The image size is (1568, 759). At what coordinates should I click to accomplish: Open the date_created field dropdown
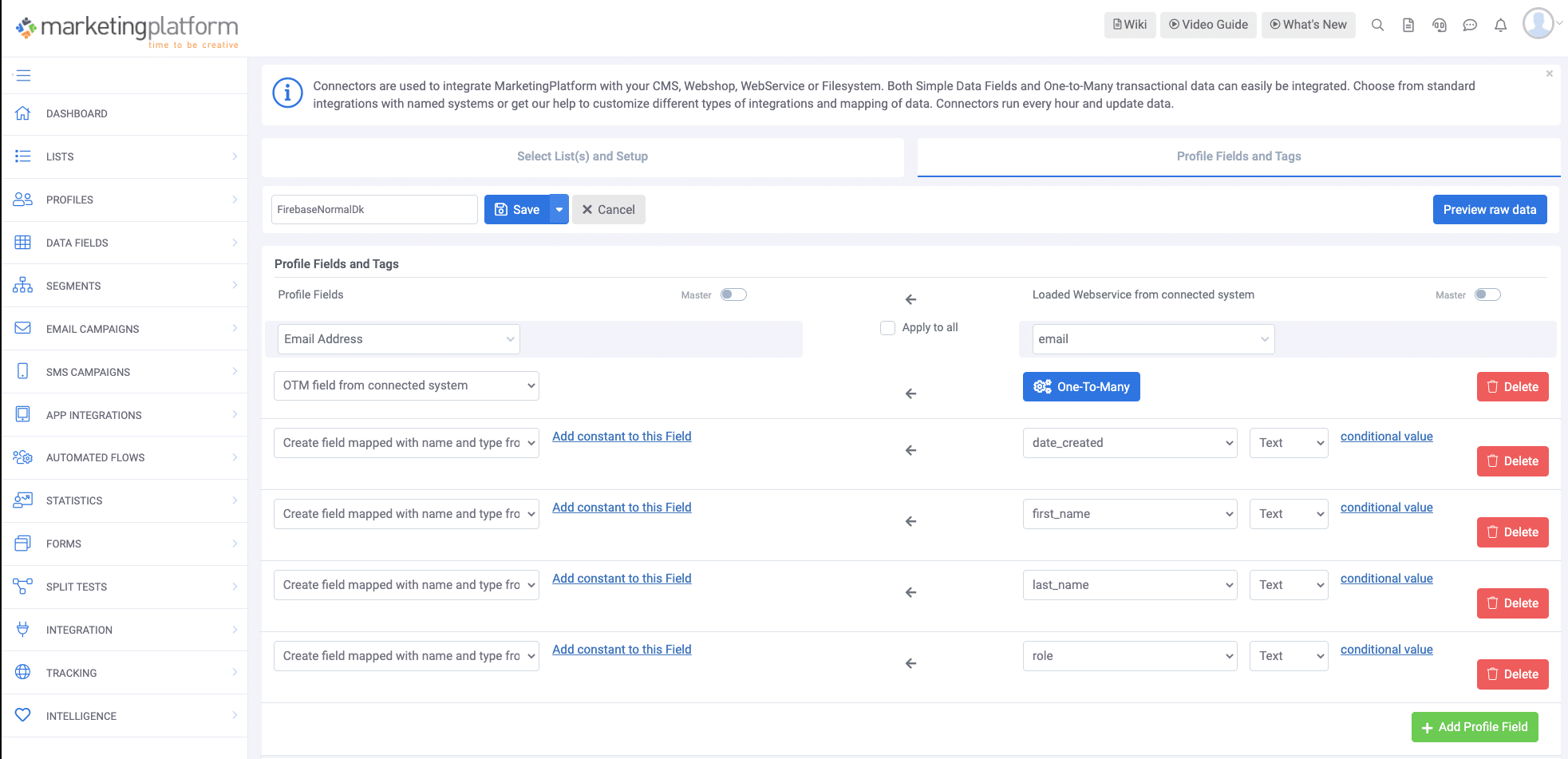[x=1130, y=443]
